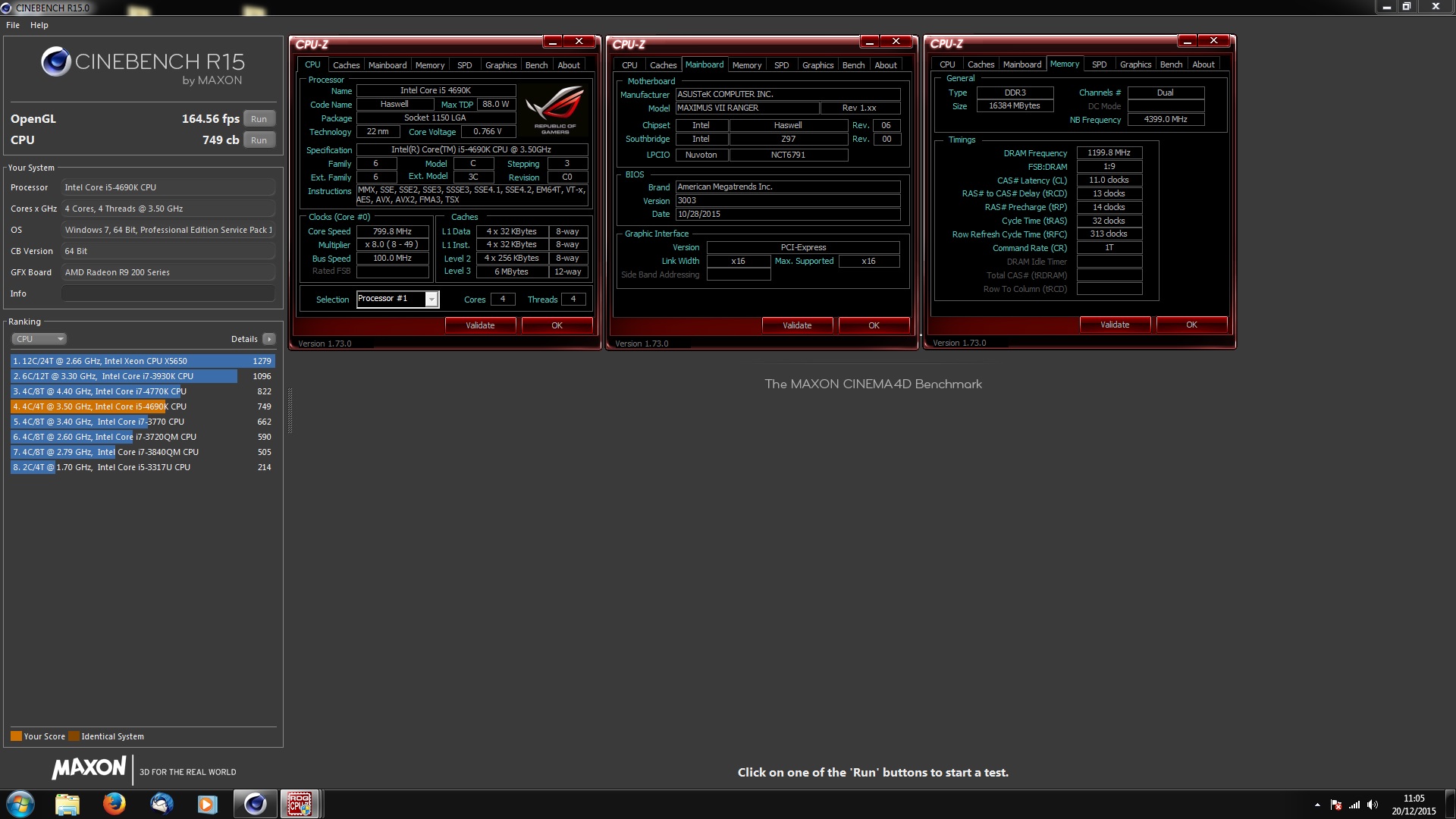Click the Your Score orange legend swatch
The image size is (1456, 819).
coord(16,736)
